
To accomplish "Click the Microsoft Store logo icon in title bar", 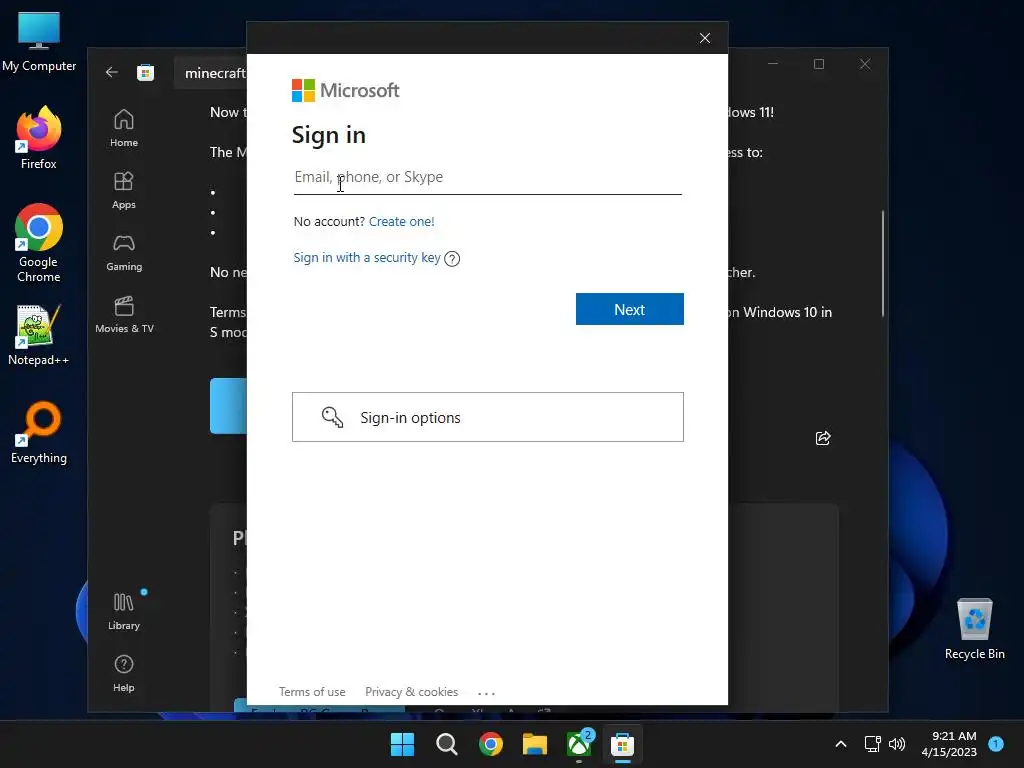I will tap(145, 72).
